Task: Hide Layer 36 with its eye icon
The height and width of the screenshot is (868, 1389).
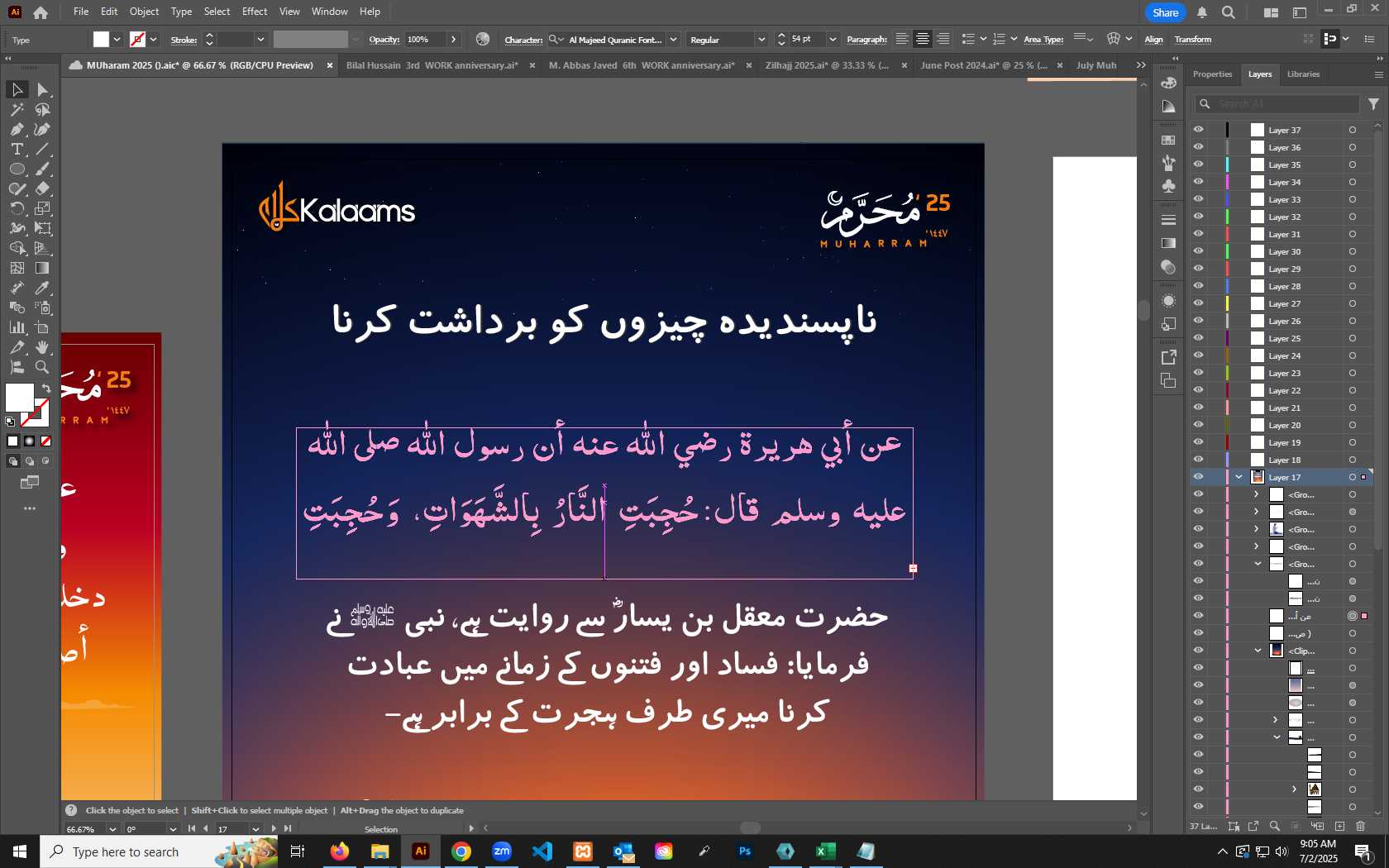Action: click(x=1198, y=147)
